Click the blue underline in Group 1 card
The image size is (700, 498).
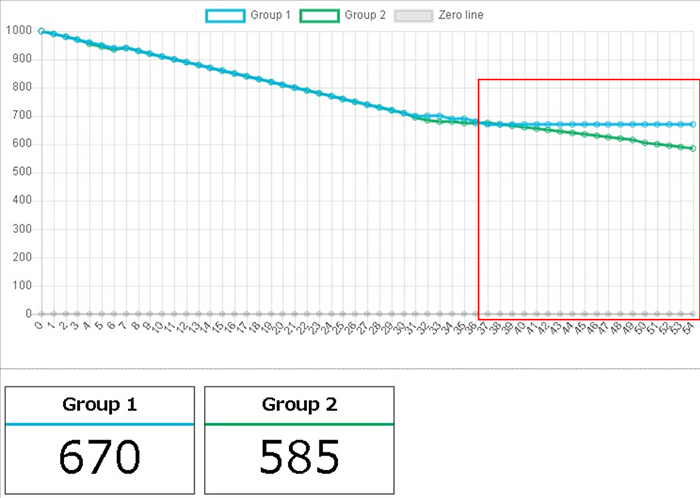point(100,425)
